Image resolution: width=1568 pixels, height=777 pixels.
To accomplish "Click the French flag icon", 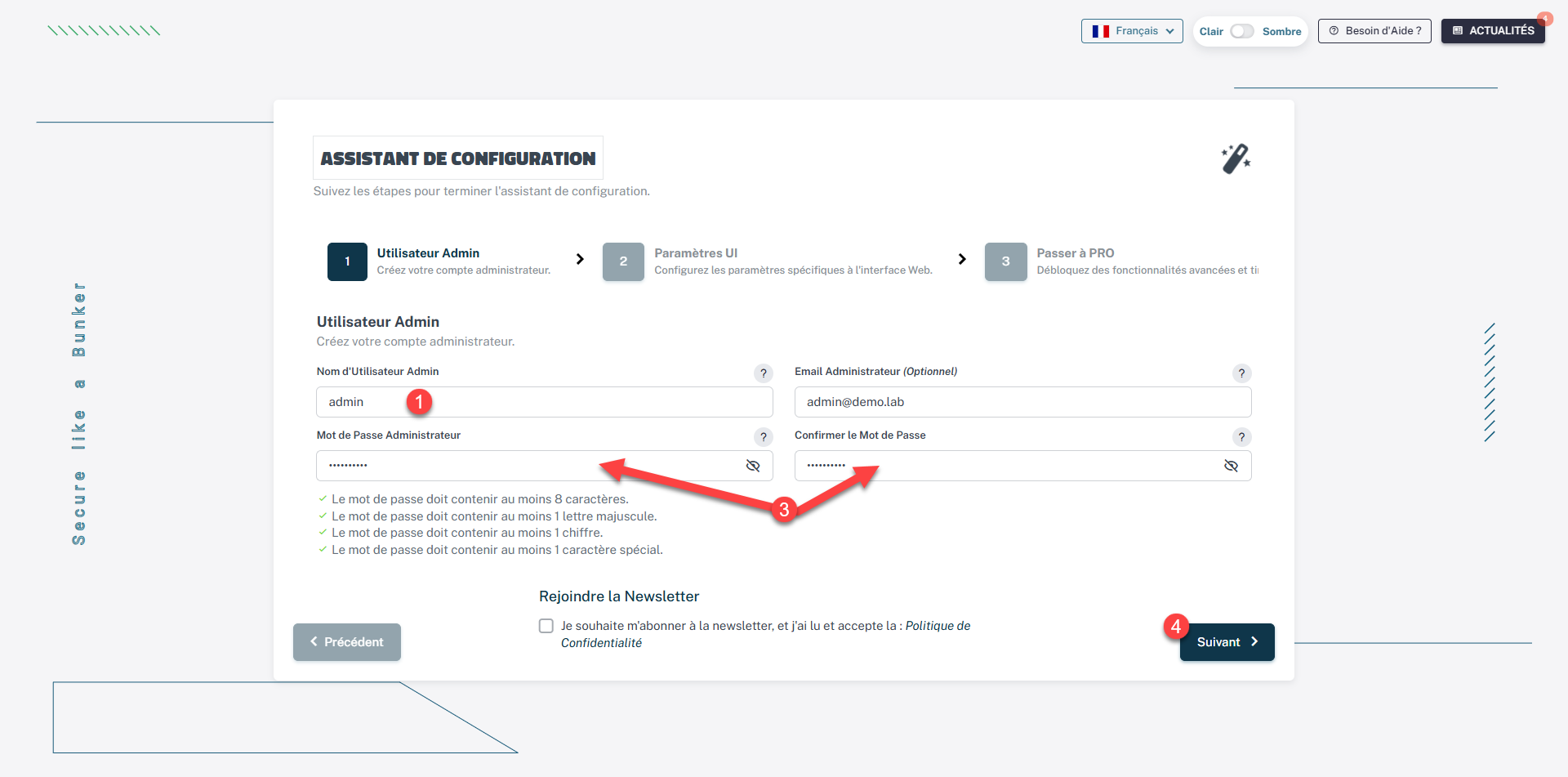I will point(1100,31).
